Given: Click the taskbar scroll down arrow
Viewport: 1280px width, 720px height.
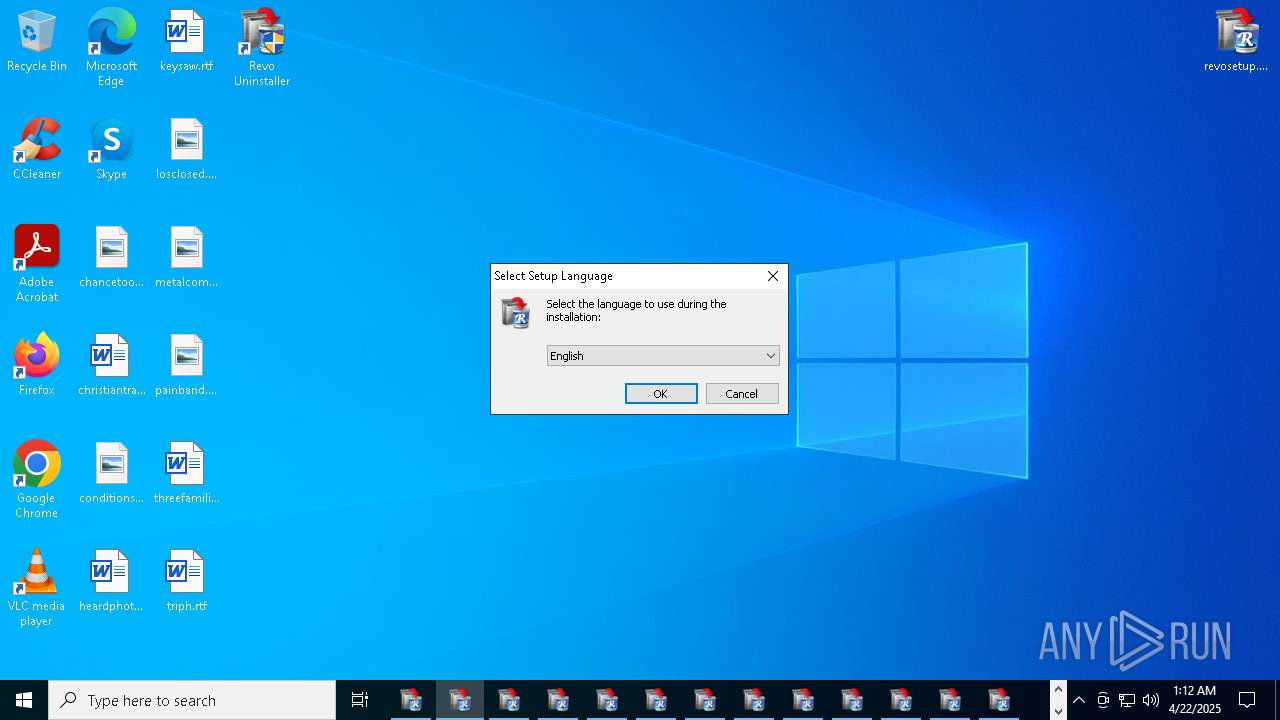Looking at the screenshot, I should click(1058, 711).
